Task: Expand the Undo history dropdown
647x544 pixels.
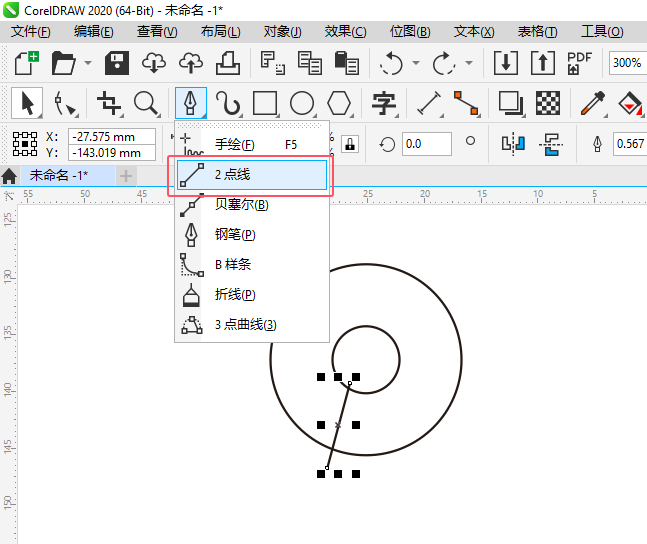Action: [x=416, y=63]
